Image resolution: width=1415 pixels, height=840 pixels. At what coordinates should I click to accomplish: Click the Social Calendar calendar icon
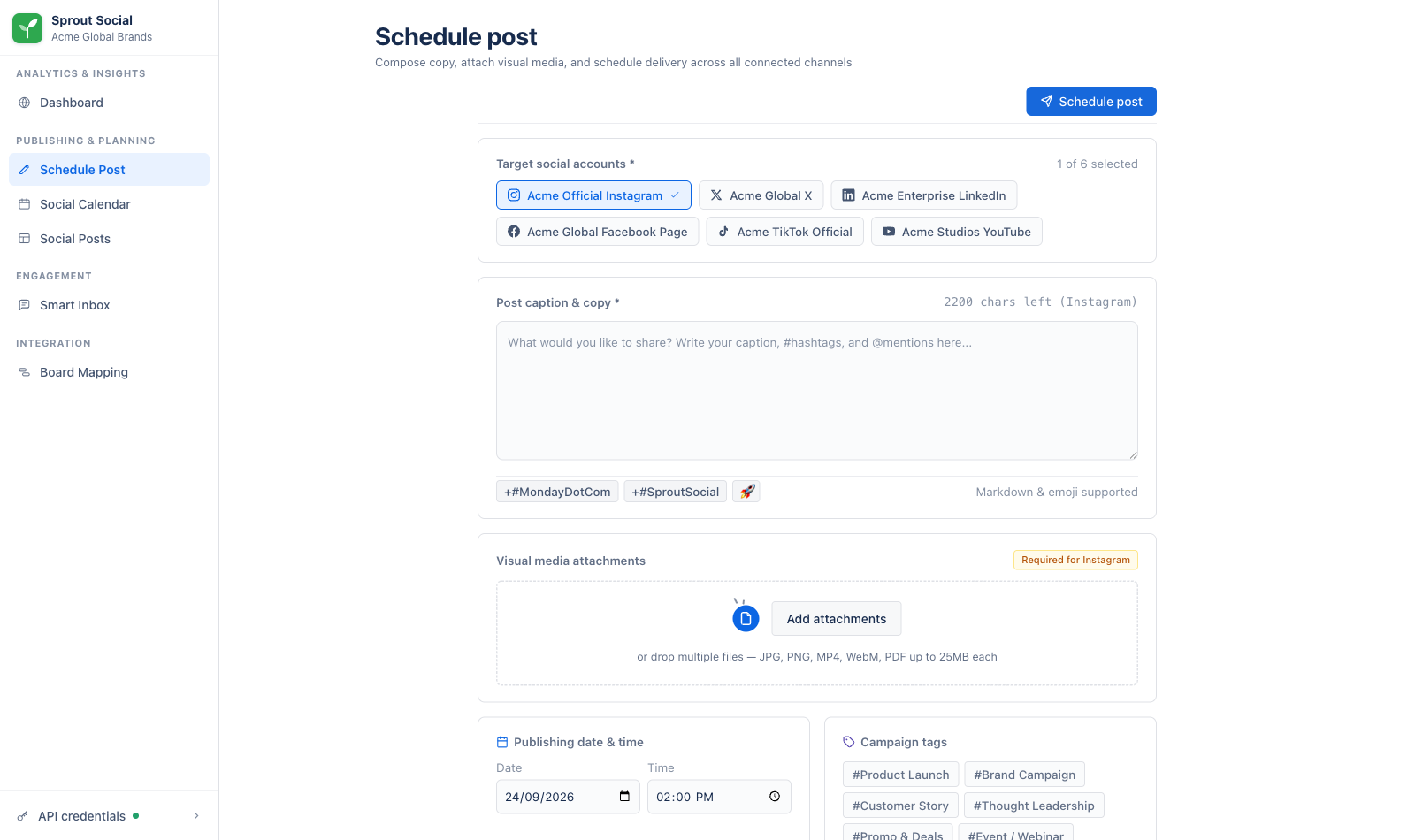(x=25, y=204)
